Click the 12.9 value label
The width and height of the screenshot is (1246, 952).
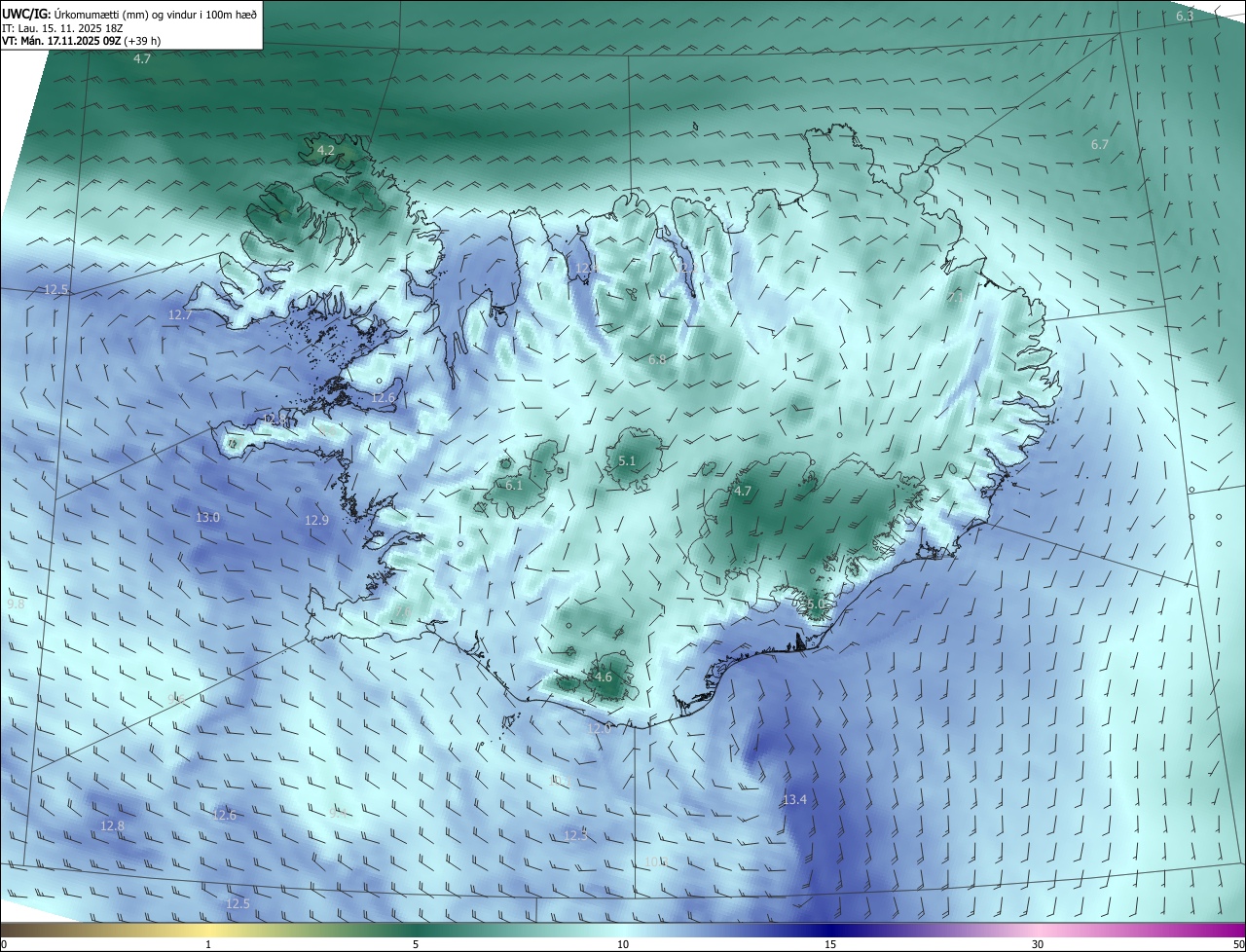point(316,521)
